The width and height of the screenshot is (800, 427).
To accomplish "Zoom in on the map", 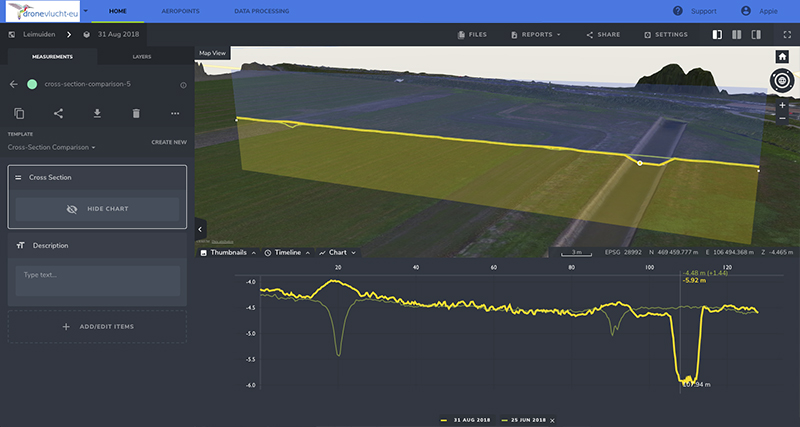I will 782,106.
